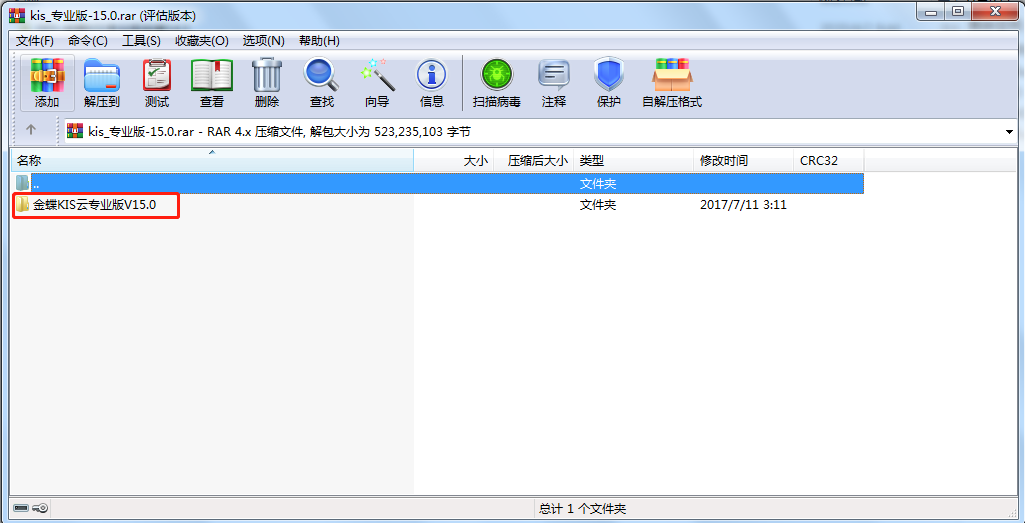Sort by CRC32 column header
The image size is (1025, 523).
[829, 160]
